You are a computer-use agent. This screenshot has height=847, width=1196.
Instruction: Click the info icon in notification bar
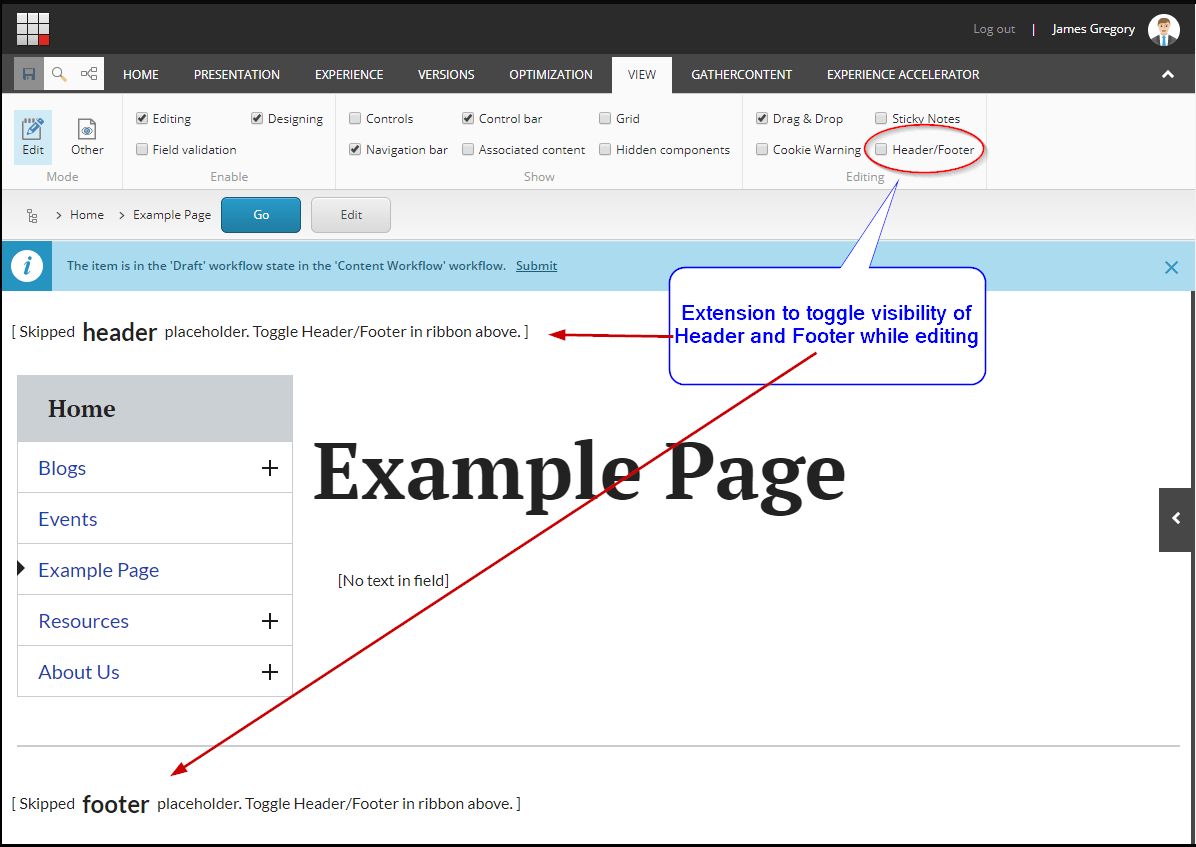[27, 266]
